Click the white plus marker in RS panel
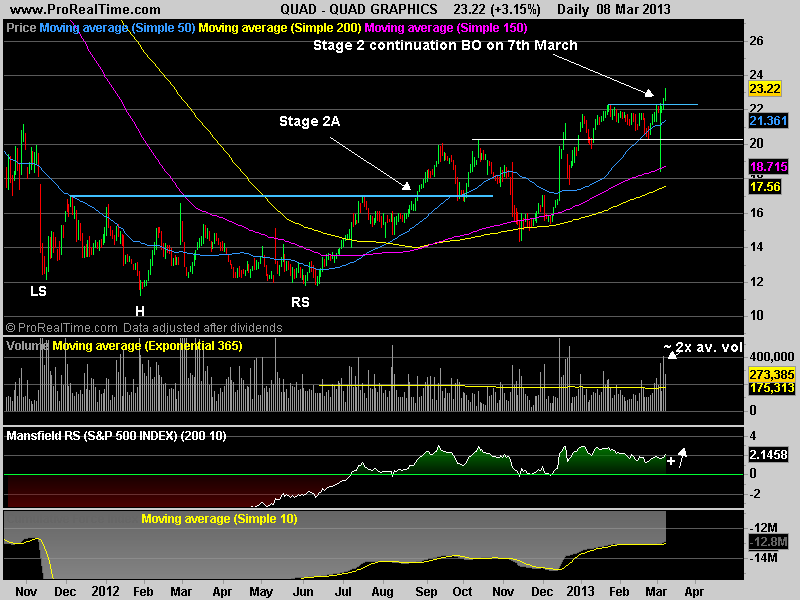The width and height of the screenshot is (800, 600). coord(670,461)
